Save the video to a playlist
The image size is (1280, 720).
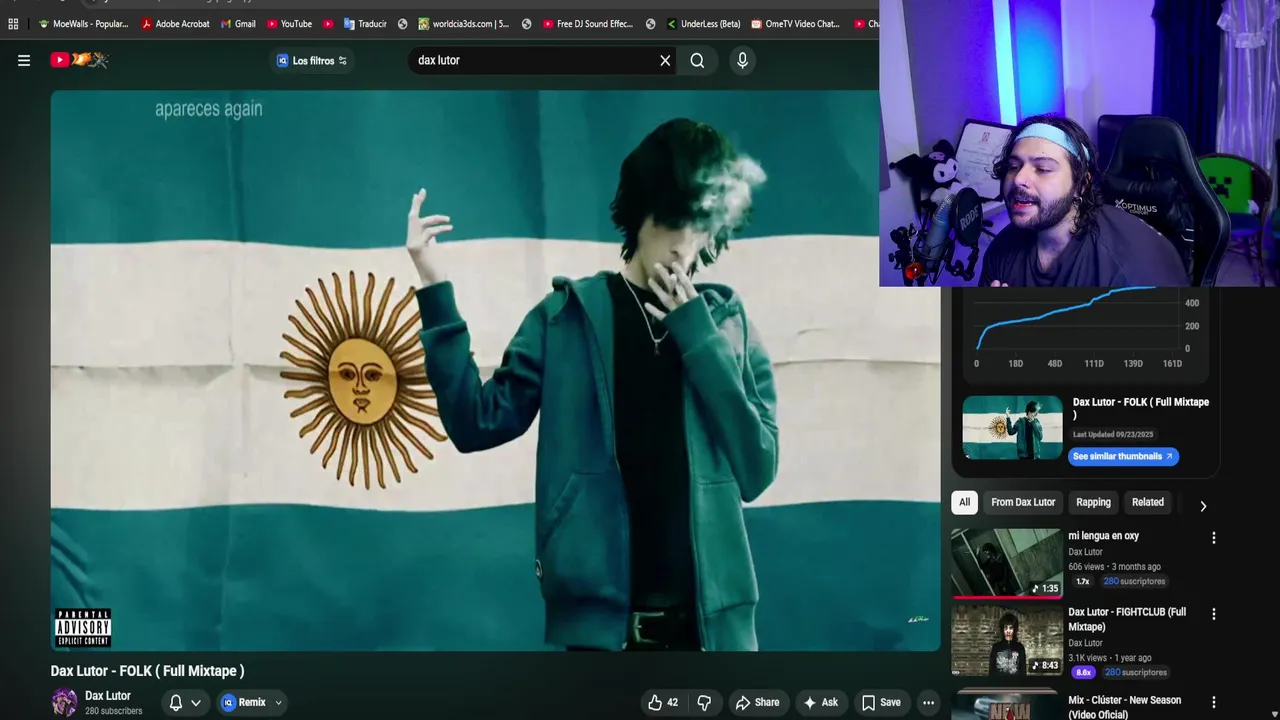(x=881, y=702)
